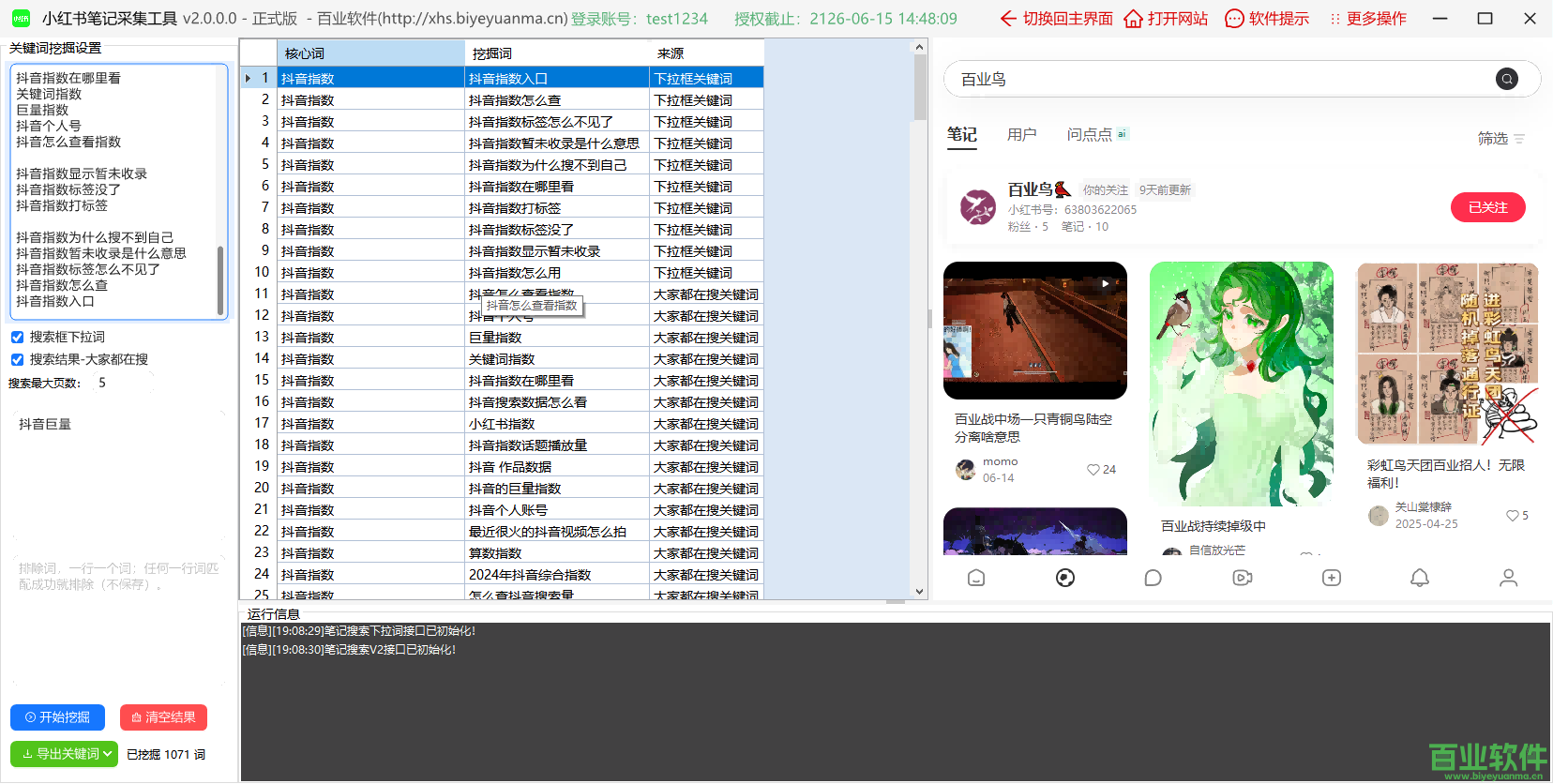1553x784 pixels.
Task: Click the 清空结果 button
Action: click(x=163, y=717)
